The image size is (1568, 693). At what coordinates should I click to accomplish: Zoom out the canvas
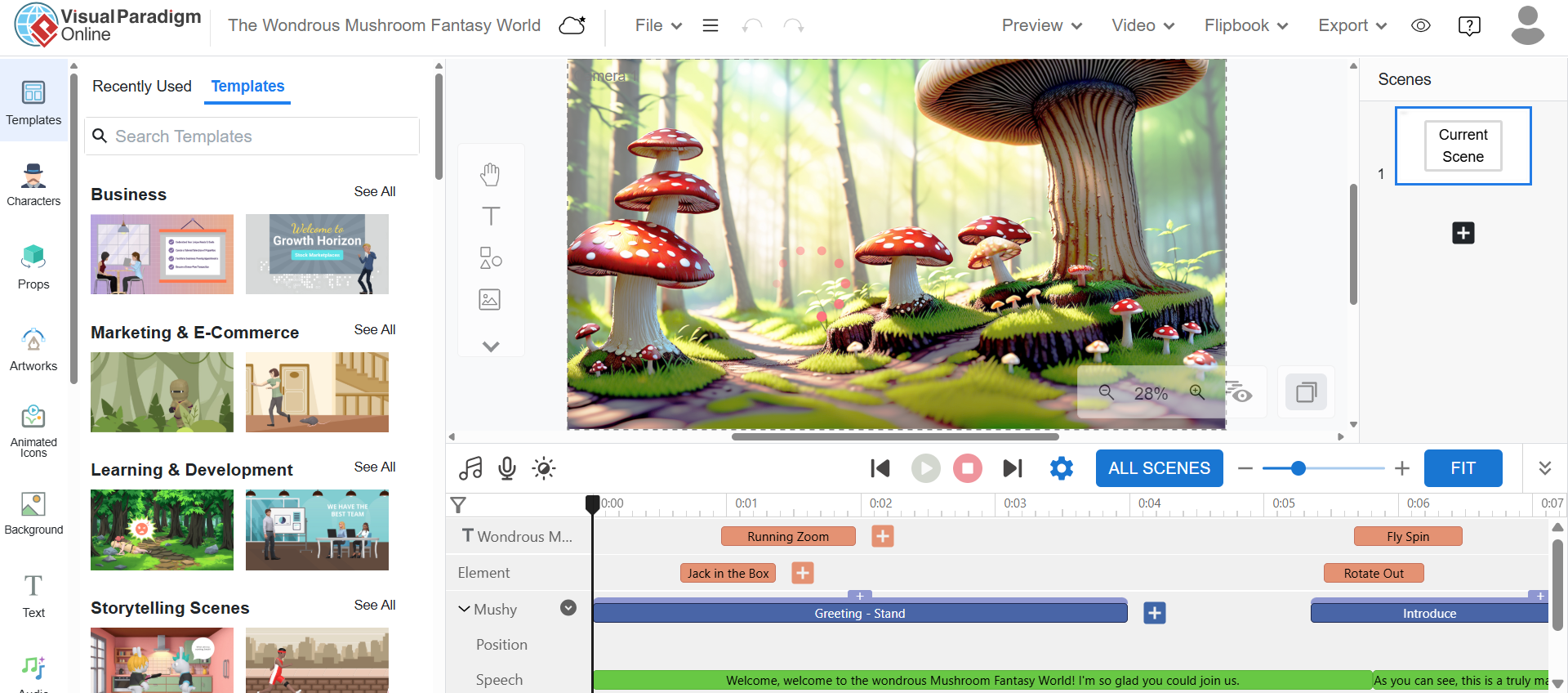coord(1107,392)
